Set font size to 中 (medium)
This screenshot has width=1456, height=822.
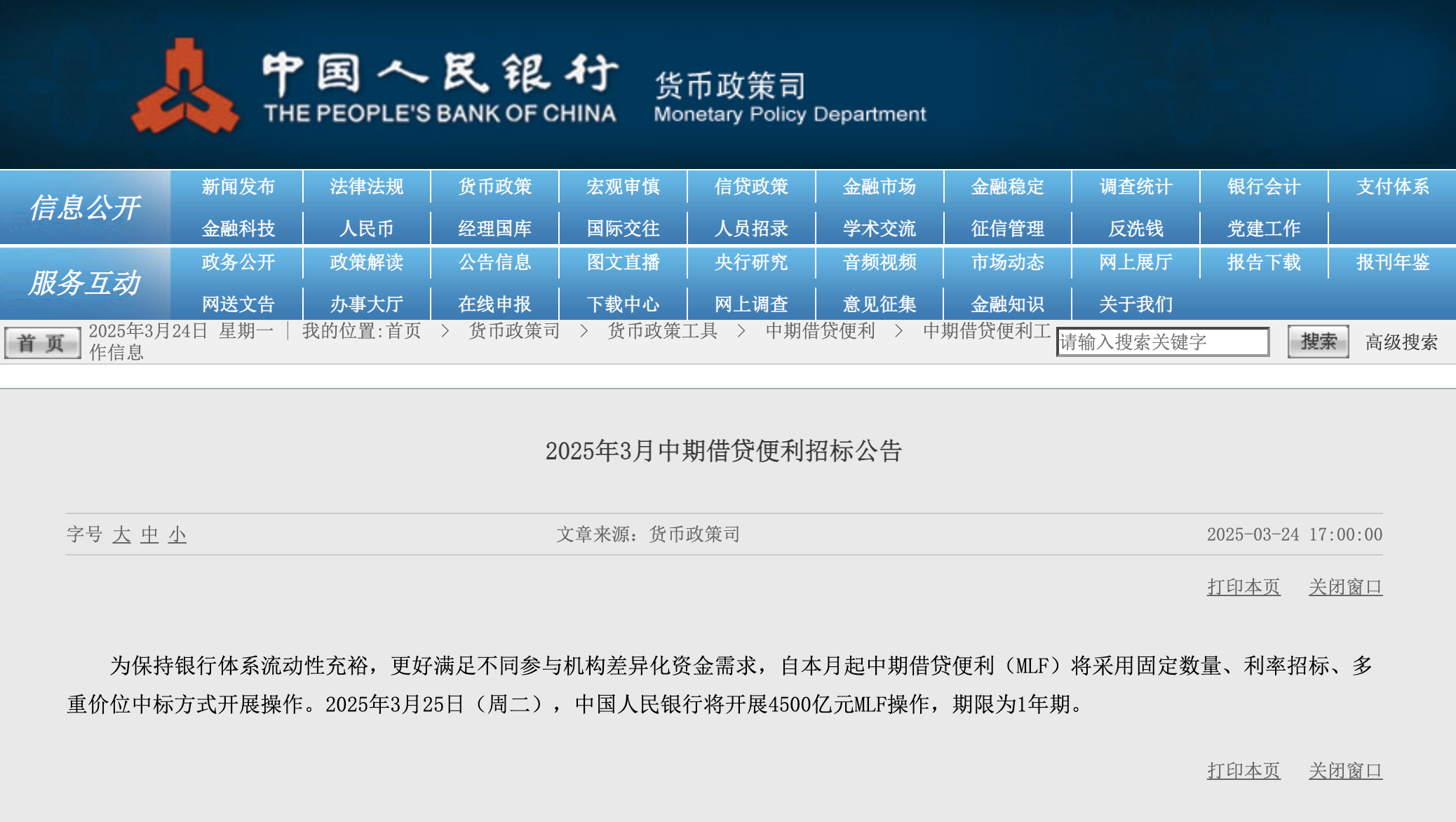coord(149,534)
